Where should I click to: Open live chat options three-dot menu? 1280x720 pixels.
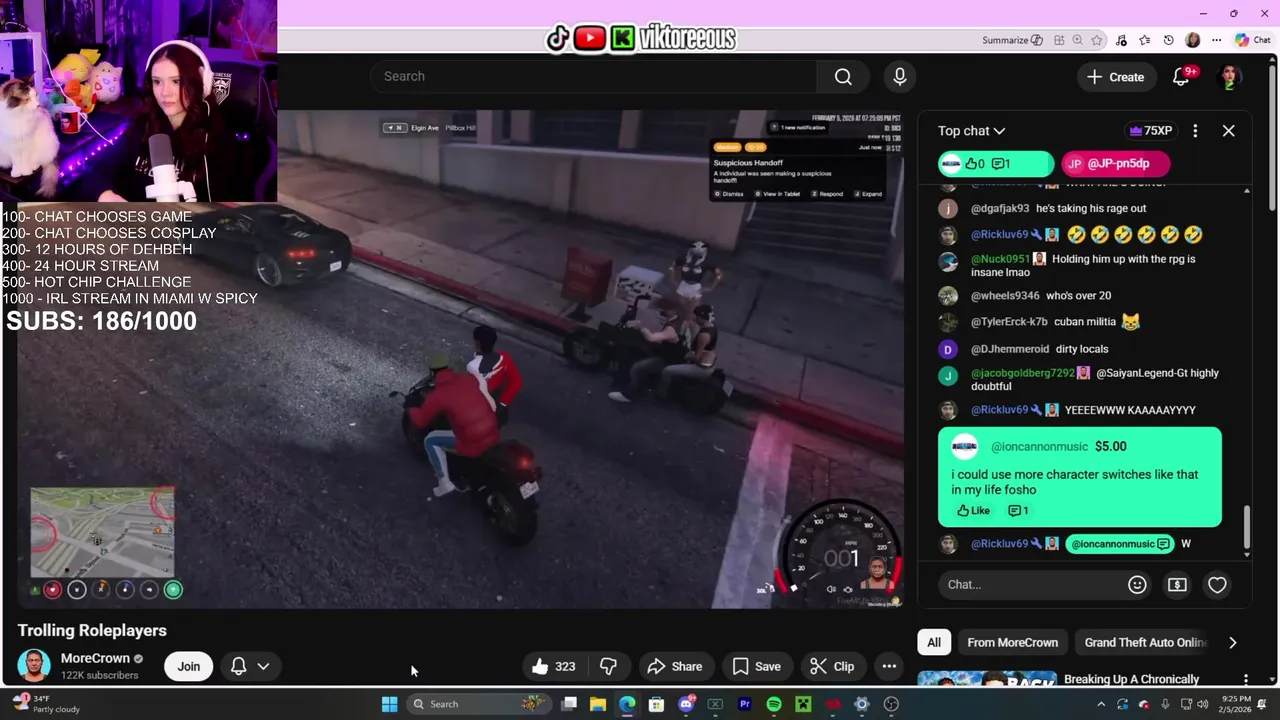[x=1195, y=131]
